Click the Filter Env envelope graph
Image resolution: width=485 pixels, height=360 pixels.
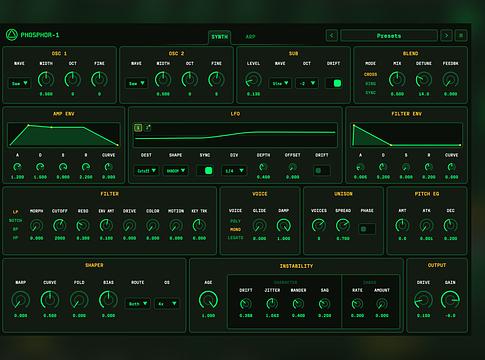pos(407,135)
